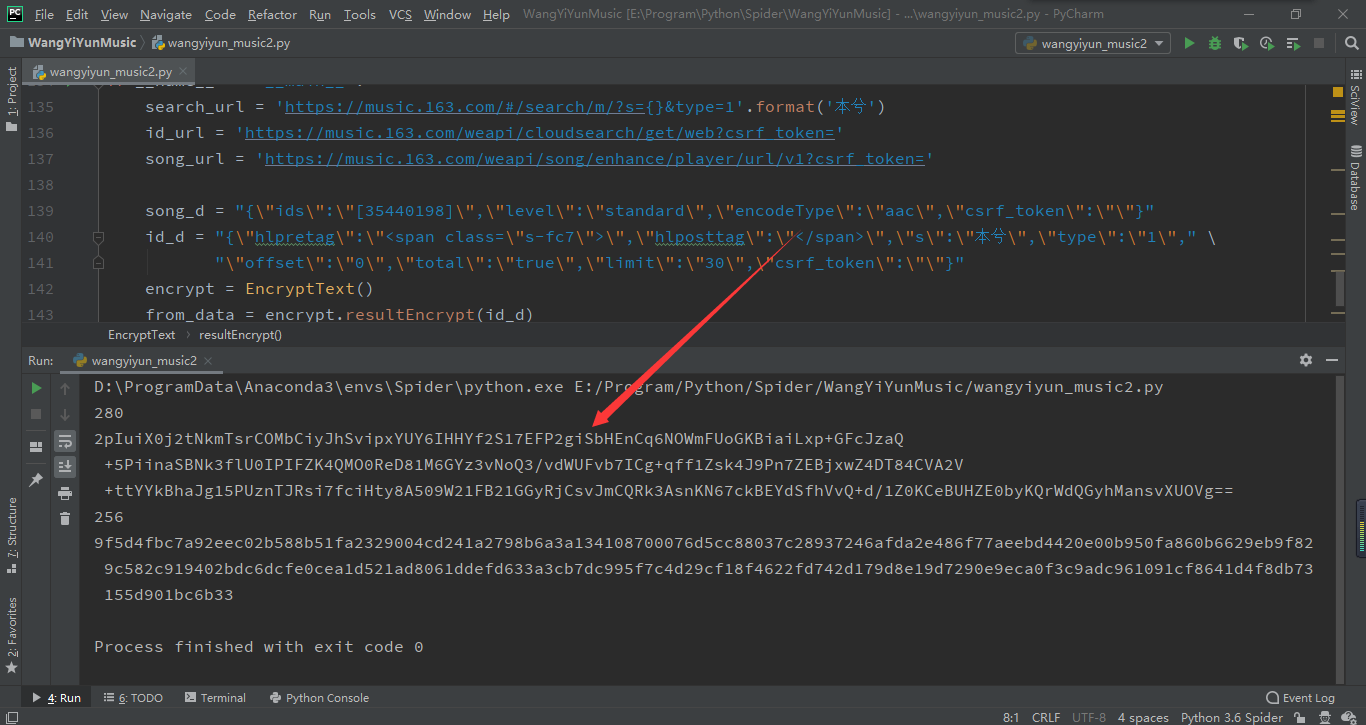This screenshot has height=725, width=1366.
Task: Click the Restore Layout icon in Run panel
Action: 36,447
